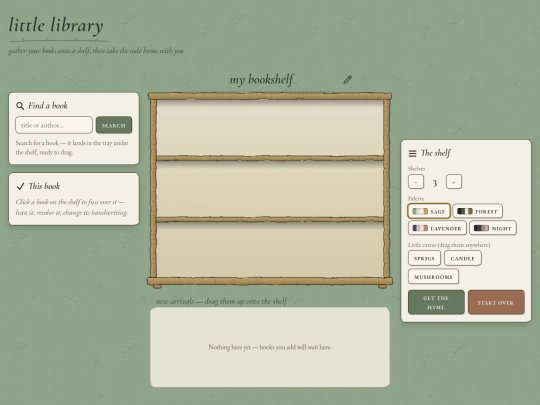The image size is (540, 405).
Task: Click the checkmark icon beside This book
Action: 20,186
